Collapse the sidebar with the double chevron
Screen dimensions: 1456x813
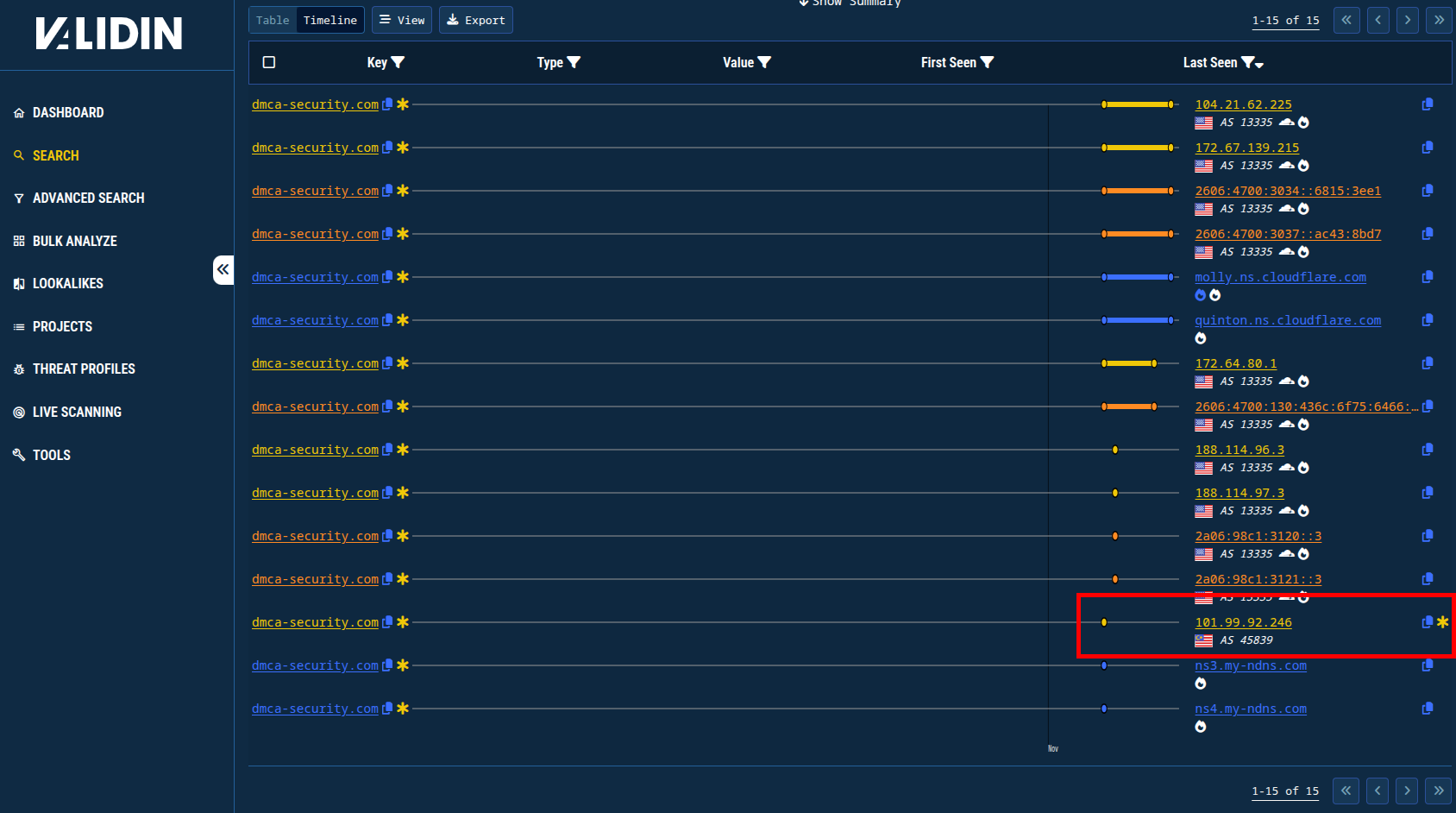click(223, 269)
